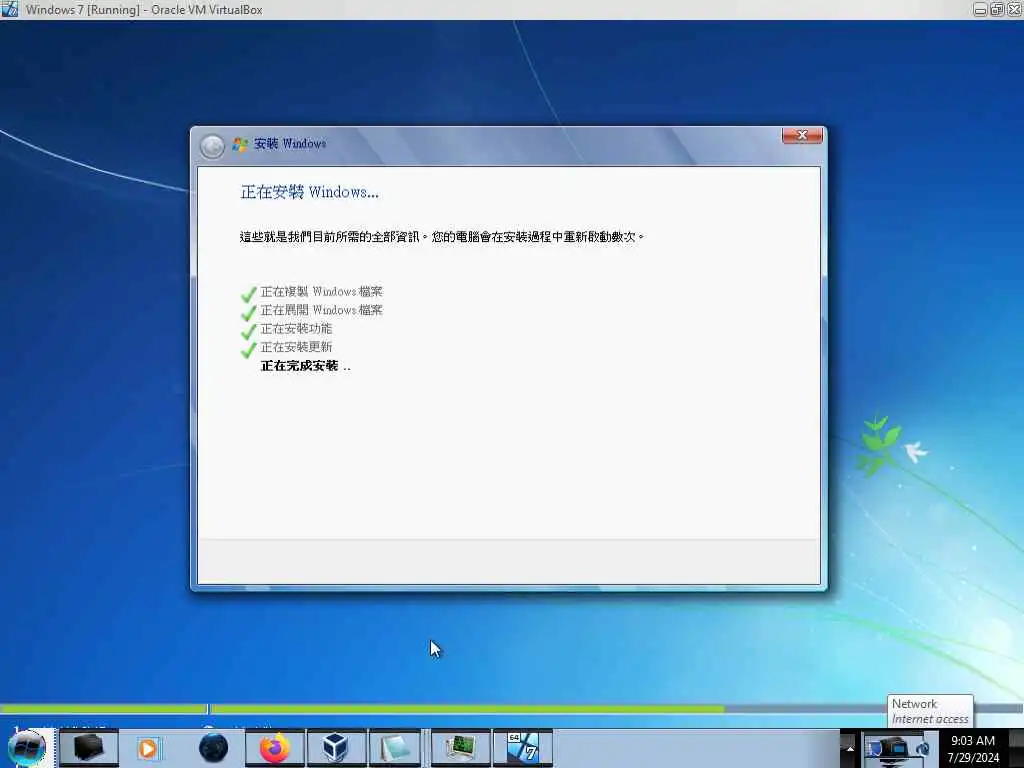
Task: Click the checkmark next to 正在展開 Windows 檔案
Action: click(x=248, y=313)
